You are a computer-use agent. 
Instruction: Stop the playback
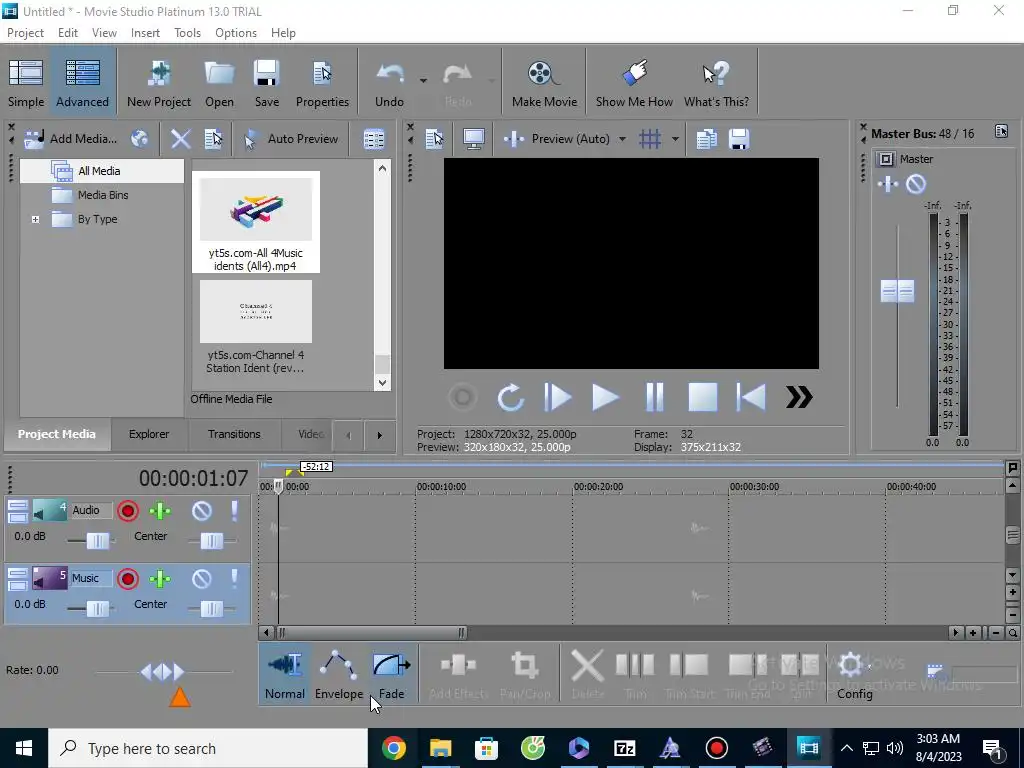[703, 397]
